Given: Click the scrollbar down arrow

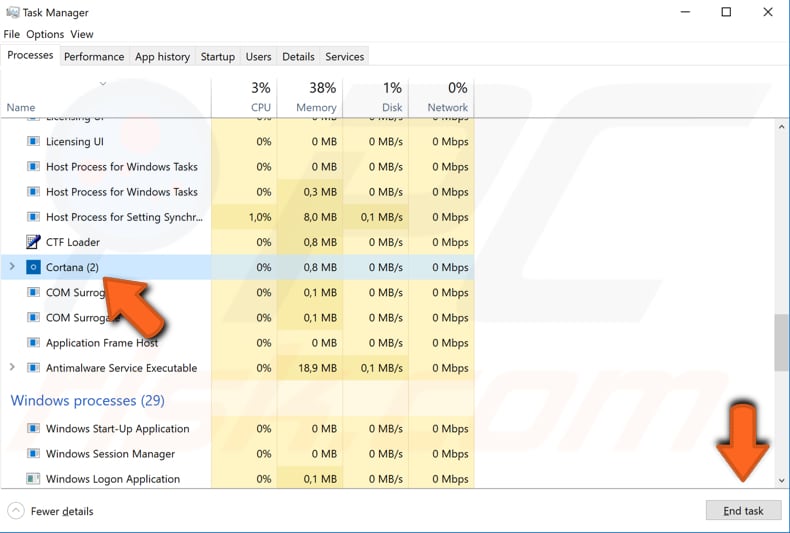Looking at the screenshot, I should [x=781, y=480].
